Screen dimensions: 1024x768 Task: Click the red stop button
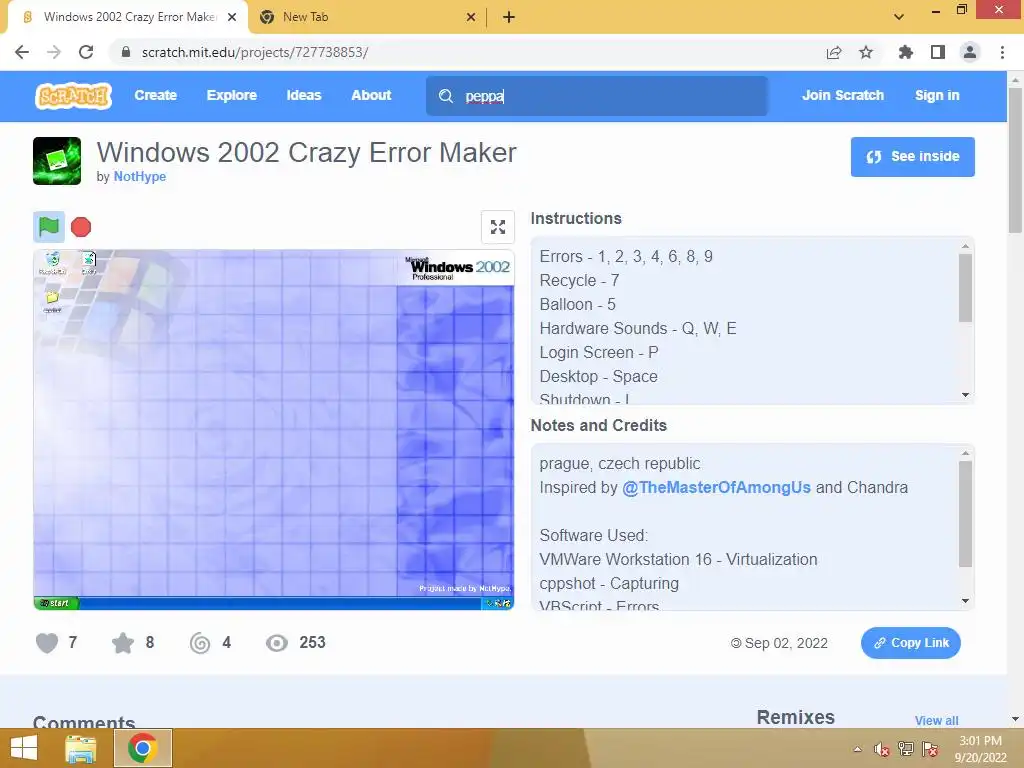(81, 227)
